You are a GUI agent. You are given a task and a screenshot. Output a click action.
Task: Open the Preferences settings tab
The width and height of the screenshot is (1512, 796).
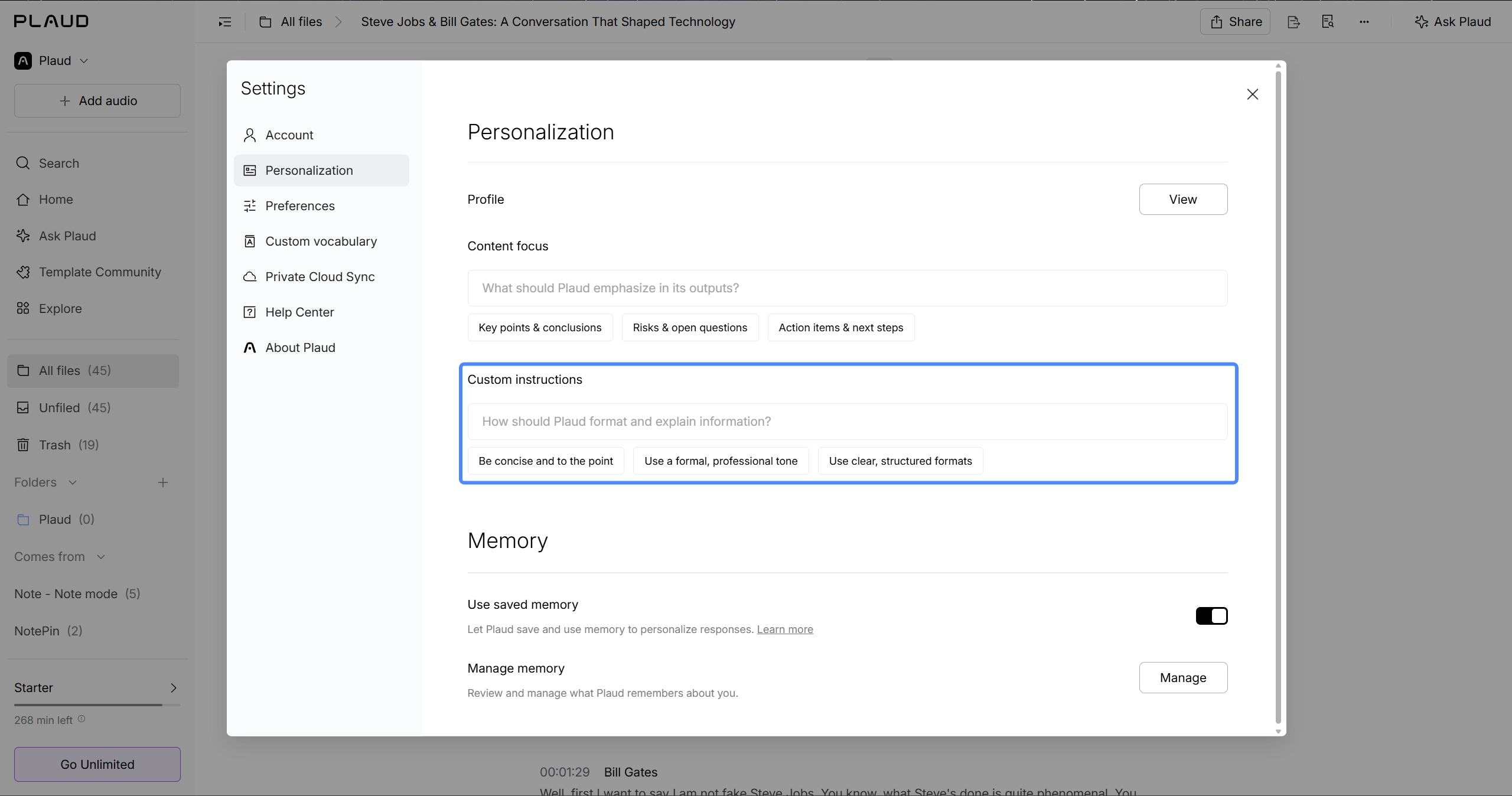click(321, 206)
